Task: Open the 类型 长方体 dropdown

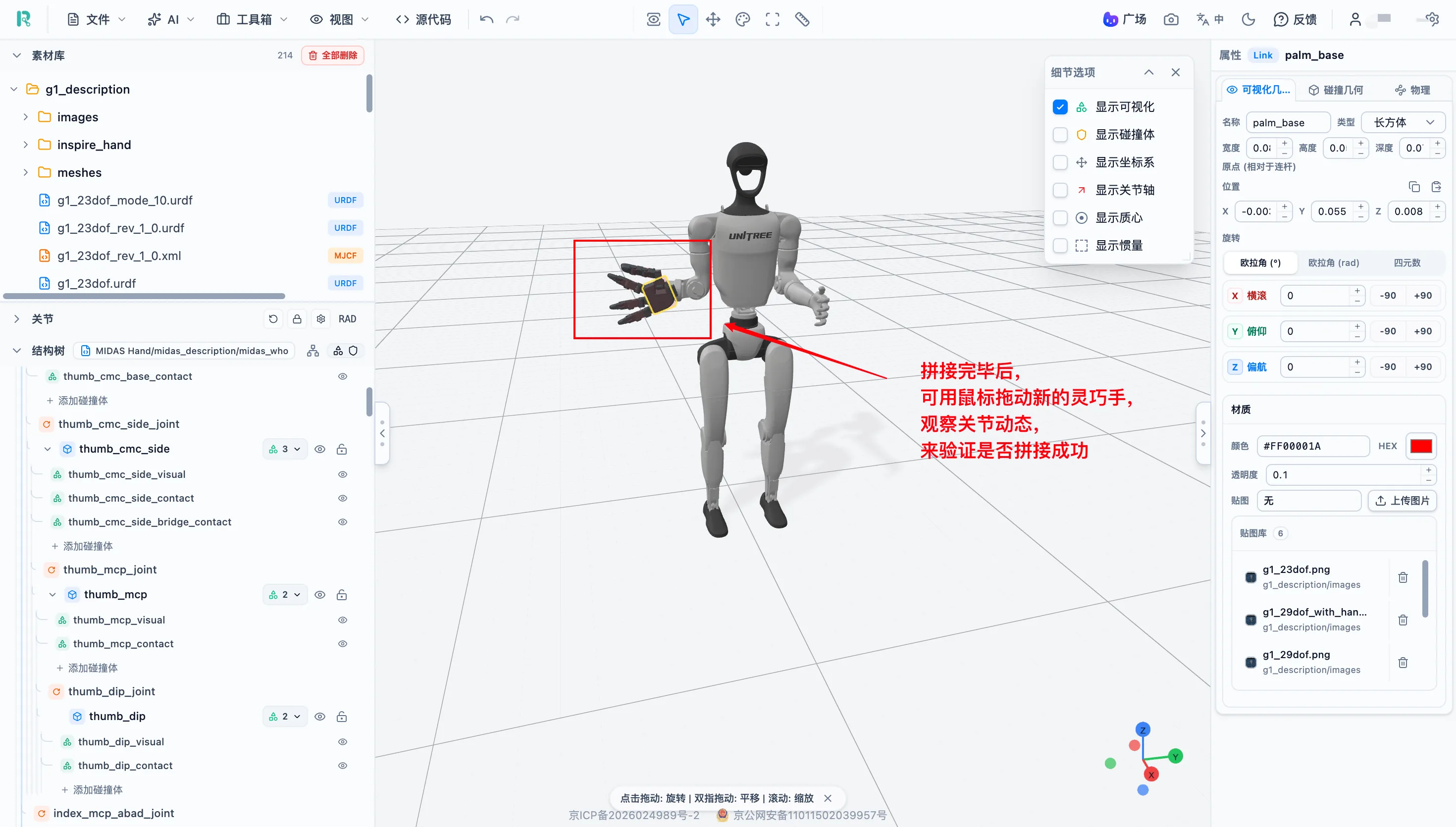Action: point(1403,122)
